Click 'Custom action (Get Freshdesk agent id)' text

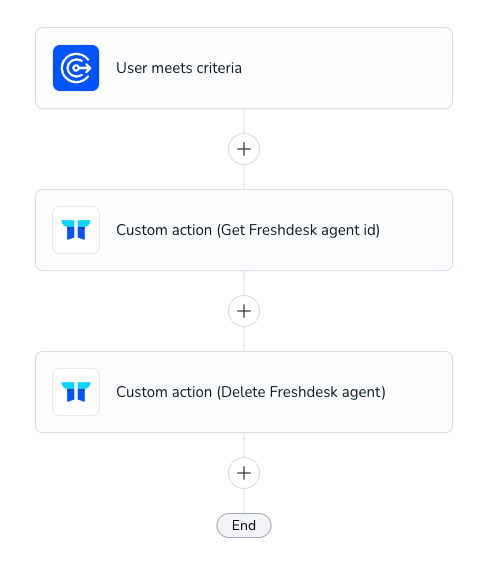[x=248, y=230]
